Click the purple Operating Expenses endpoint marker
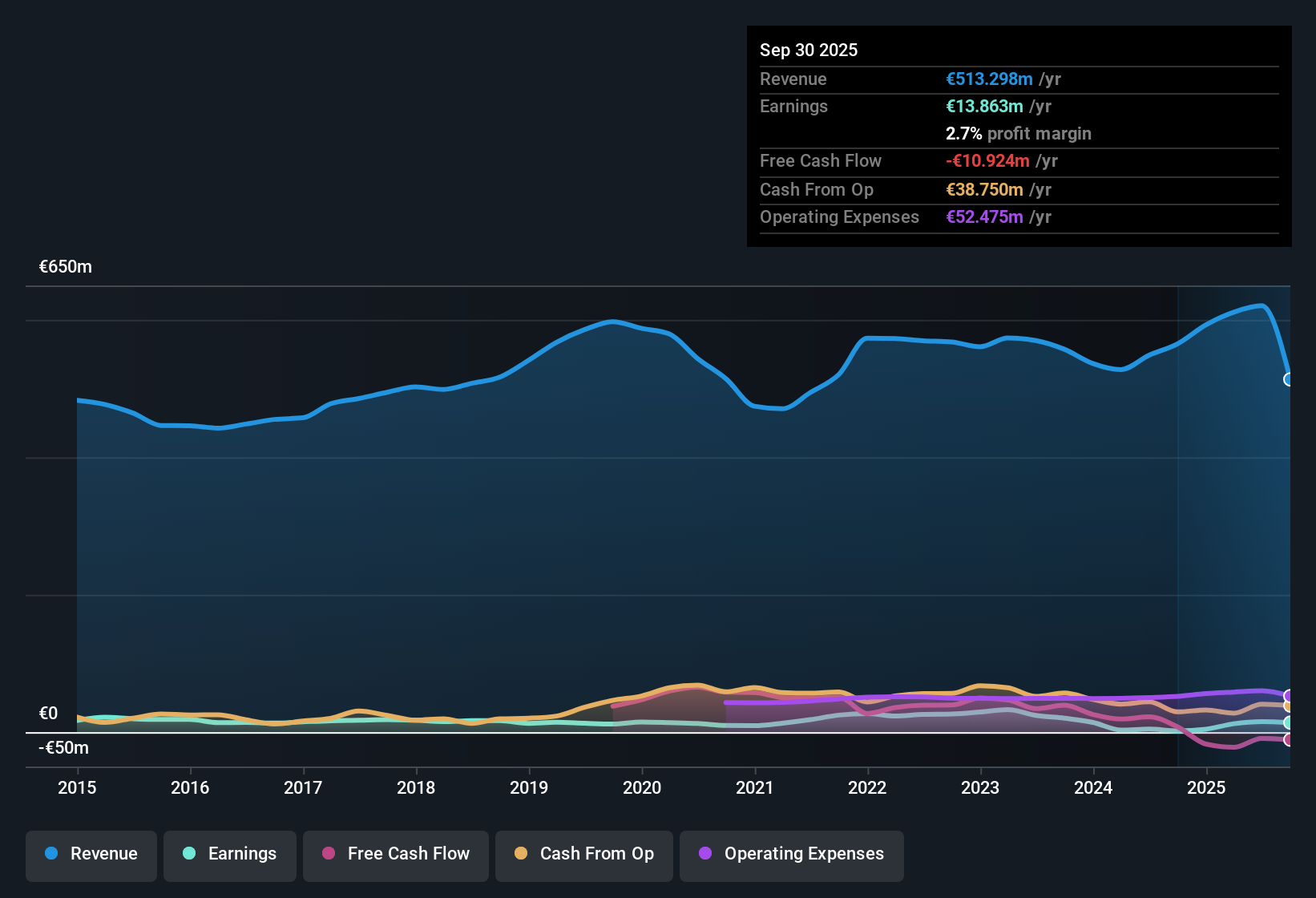Screen dimensions: 1316x898 coord(1289,696)
